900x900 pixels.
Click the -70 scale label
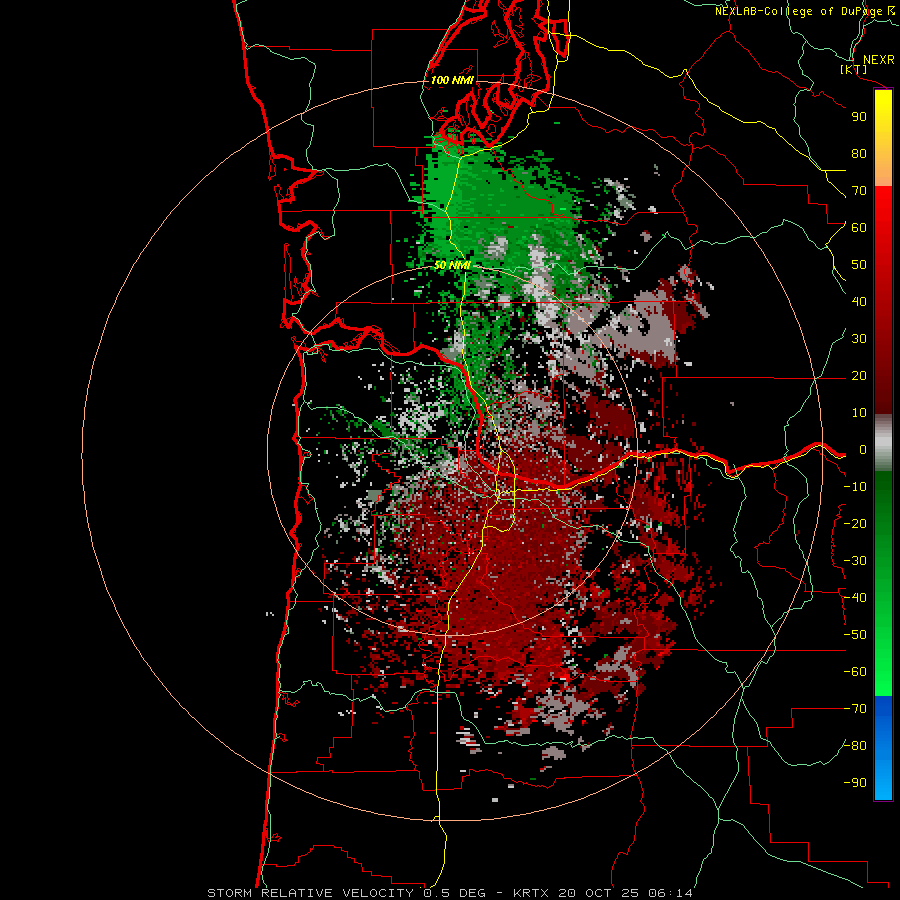(855, 709)
